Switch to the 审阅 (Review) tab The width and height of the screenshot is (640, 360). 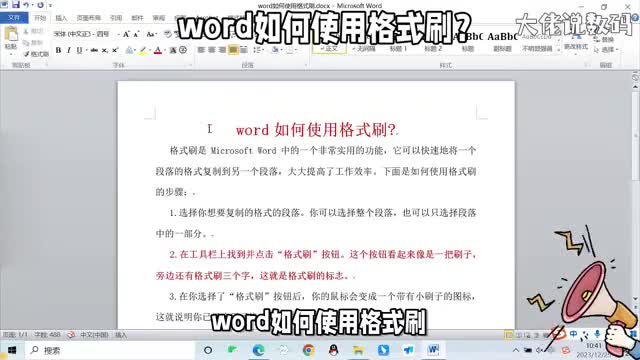point(158,18)
